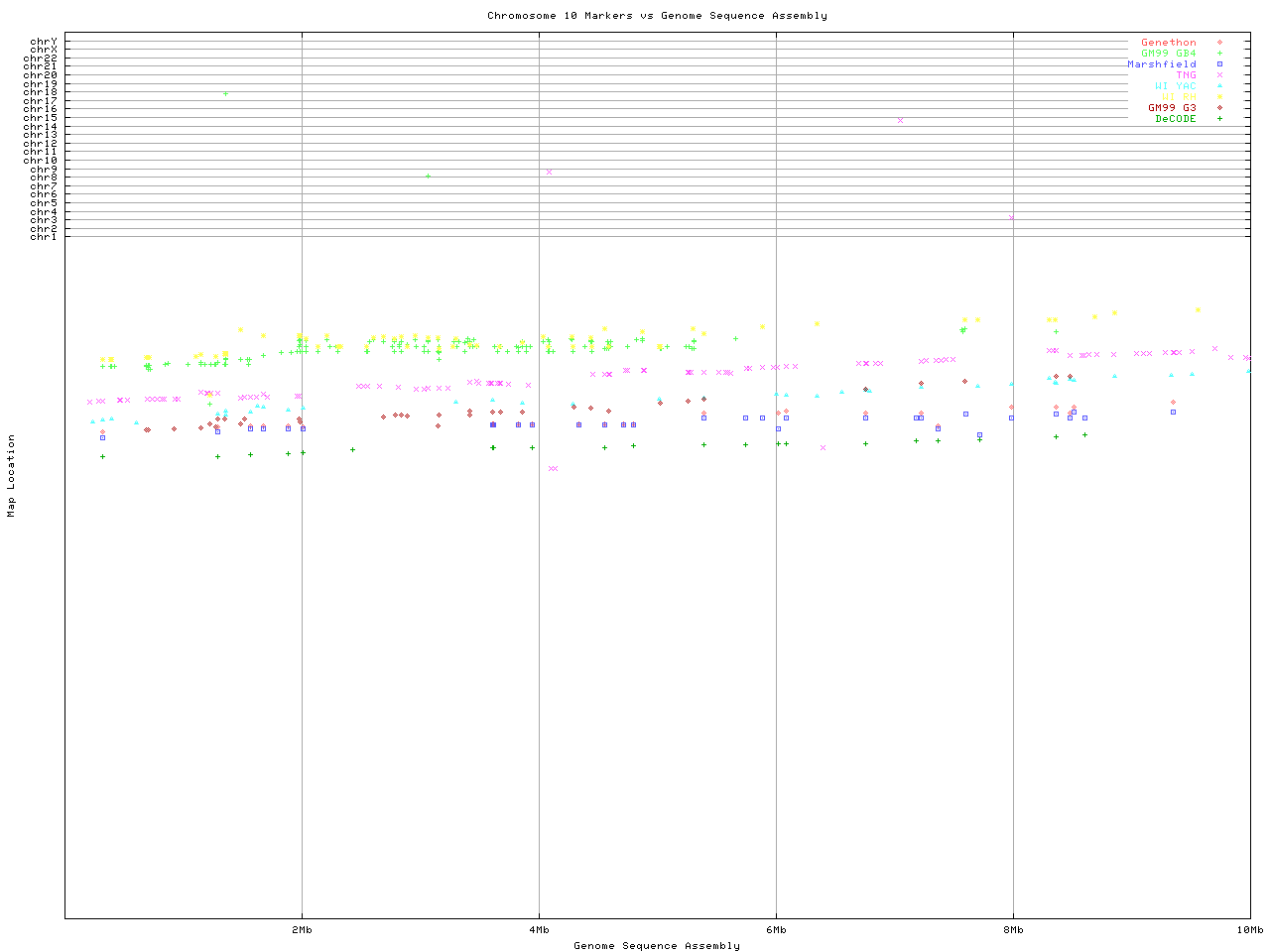Screen dimensions: 1270x952
Task: Click the 4Mb x-axis tick label
Action: click(x=539, y=930)
